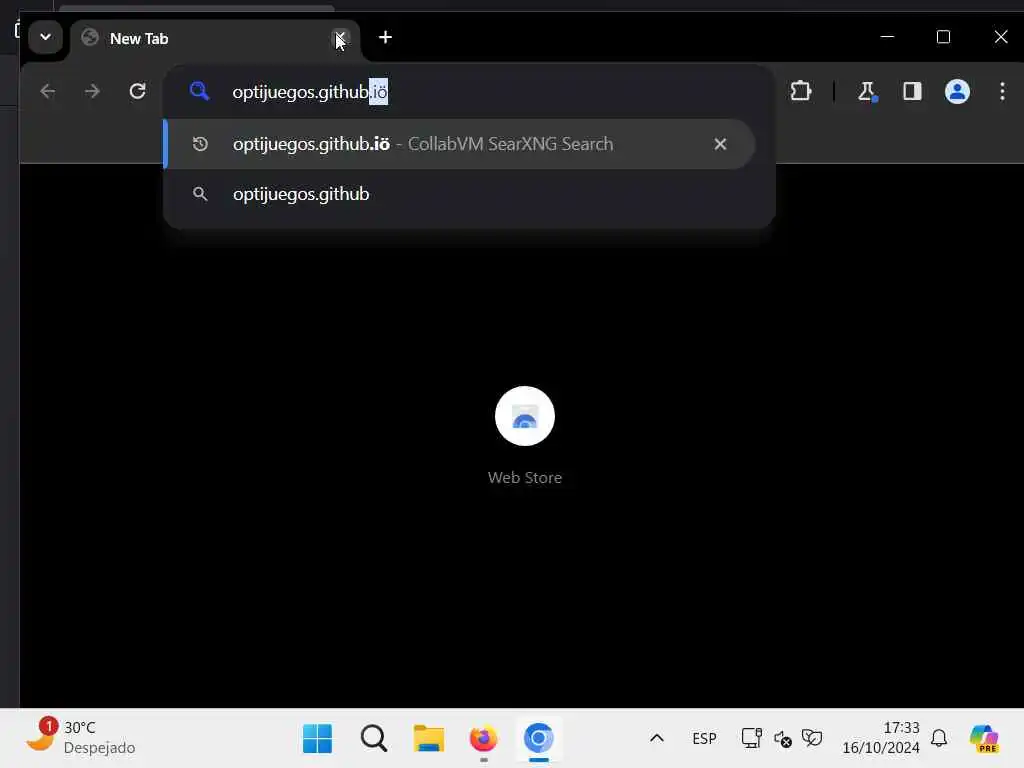Click the blue search icon in omnibox

click(x=199, y=91)
